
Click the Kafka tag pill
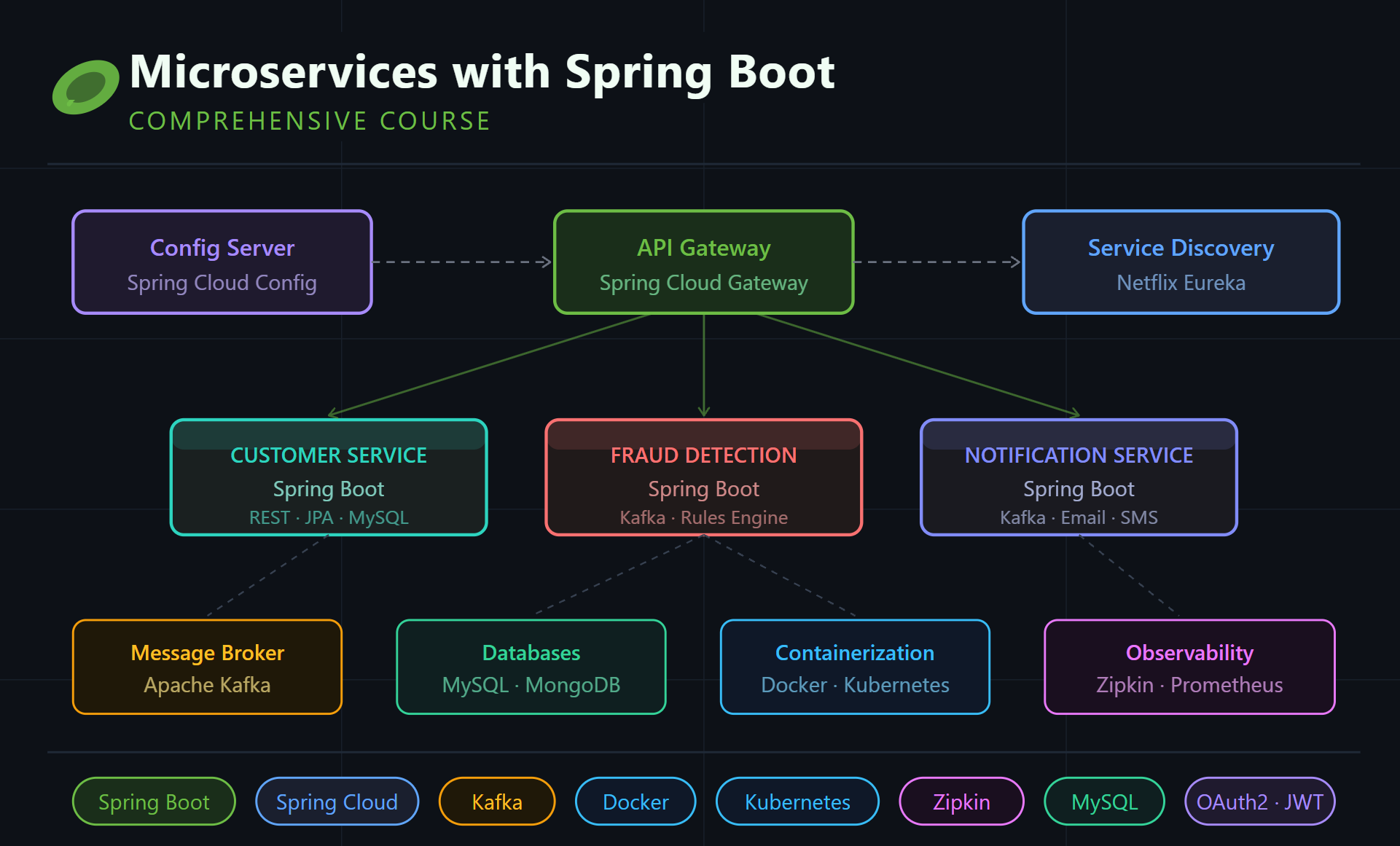(x=497, y=802)
